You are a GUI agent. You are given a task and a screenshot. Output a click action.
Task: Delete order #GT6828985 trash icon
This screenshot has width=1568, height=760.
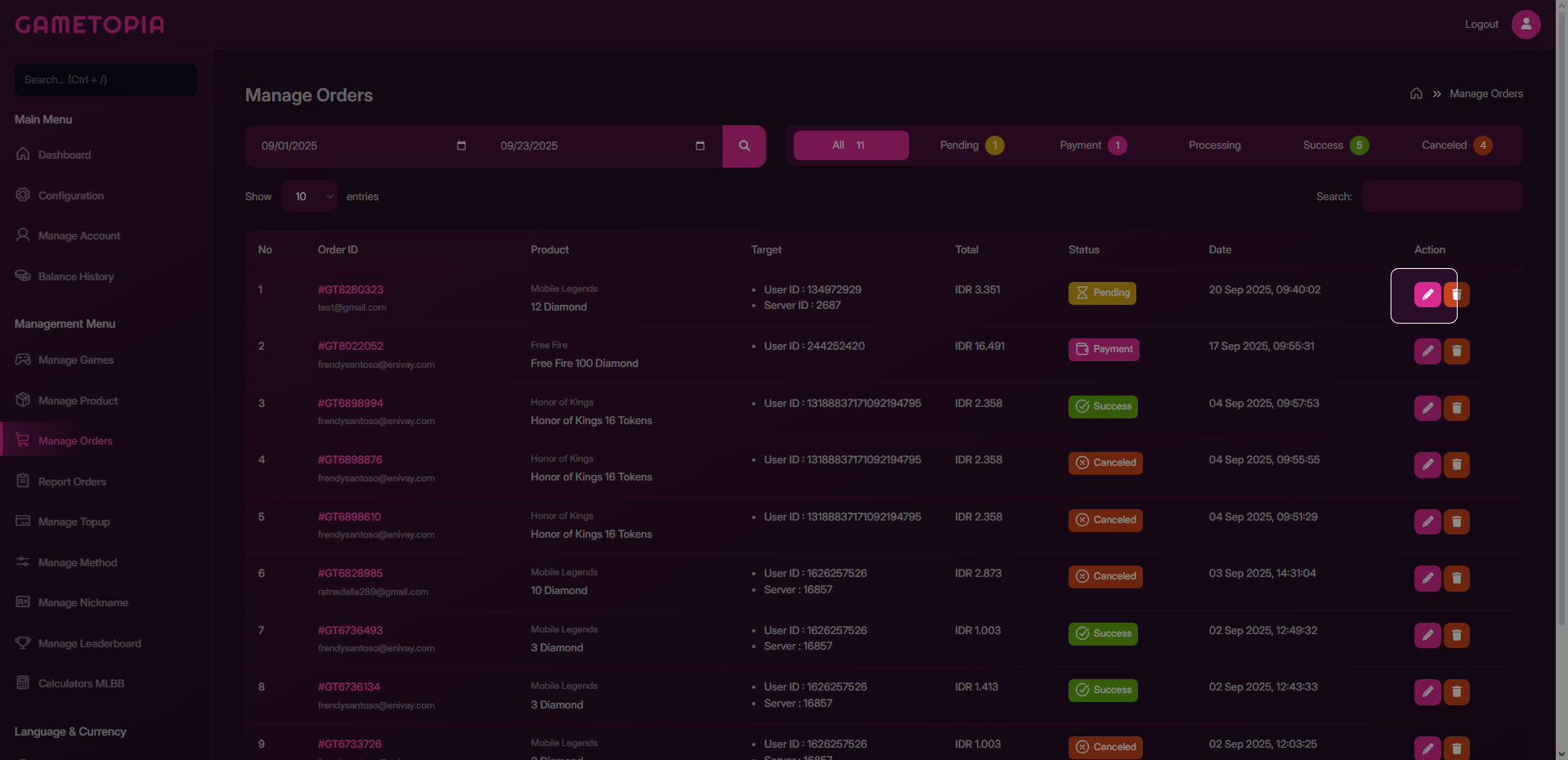coord(1457,579)
